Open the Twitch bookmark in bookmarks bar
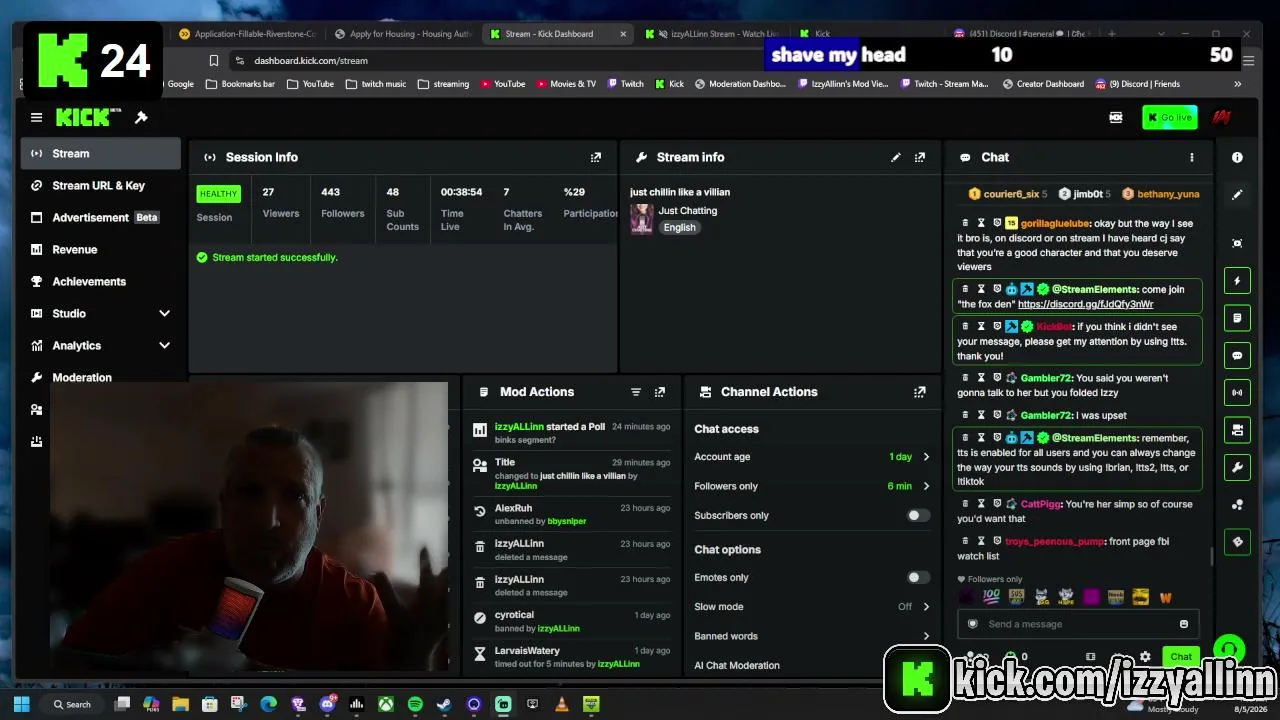1280x720 pixels. pyautogui.click(x=625, y=84)
